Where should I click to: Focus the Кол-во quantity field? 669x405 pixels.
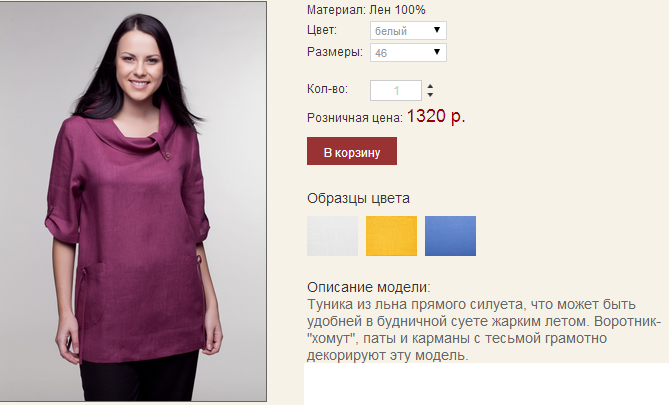click(396, 90)
